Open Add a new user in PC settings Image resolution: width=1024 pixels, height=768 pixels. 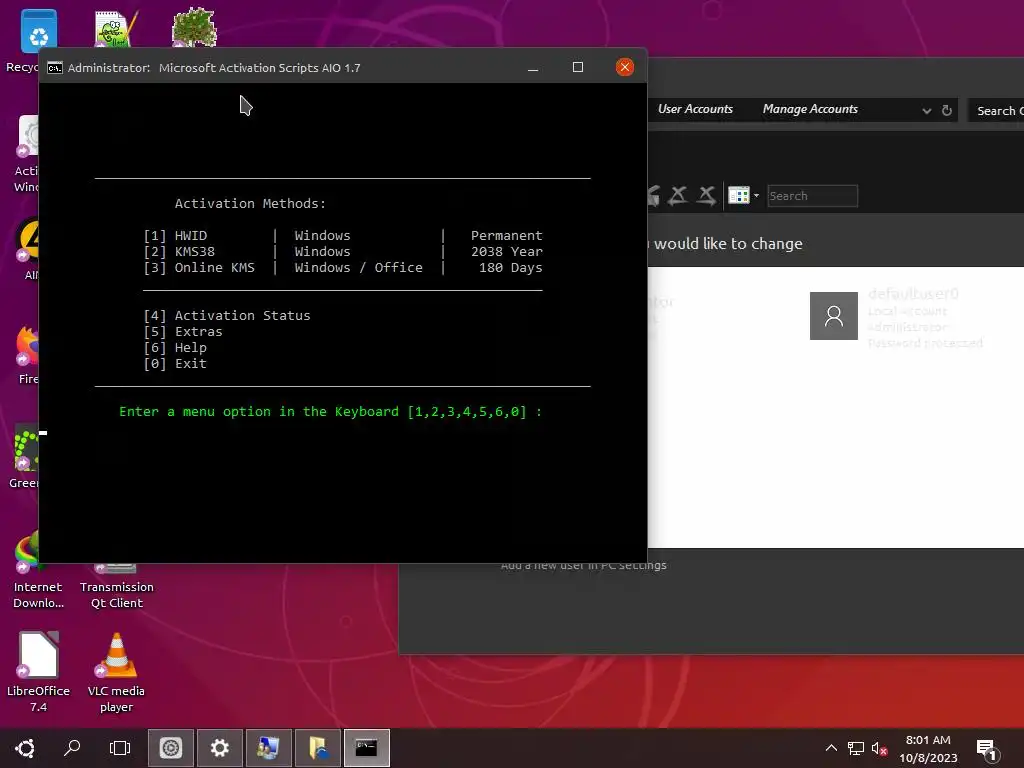[584, 566]
